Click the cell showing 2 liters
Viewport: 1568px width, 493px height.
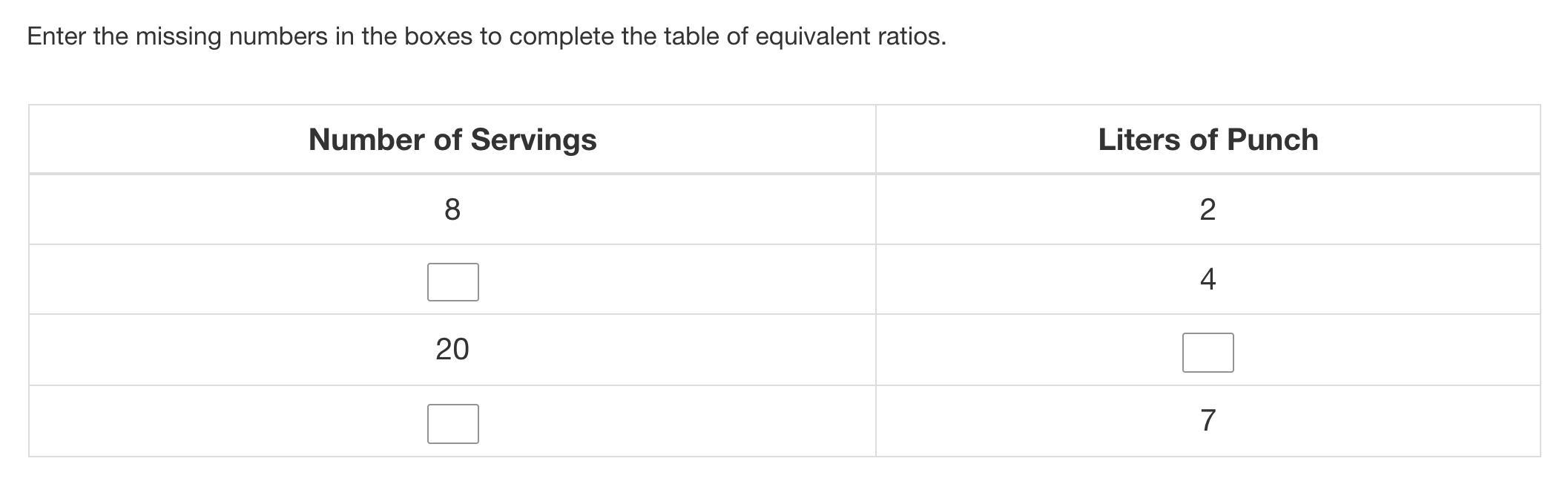tap(1208, 209)
